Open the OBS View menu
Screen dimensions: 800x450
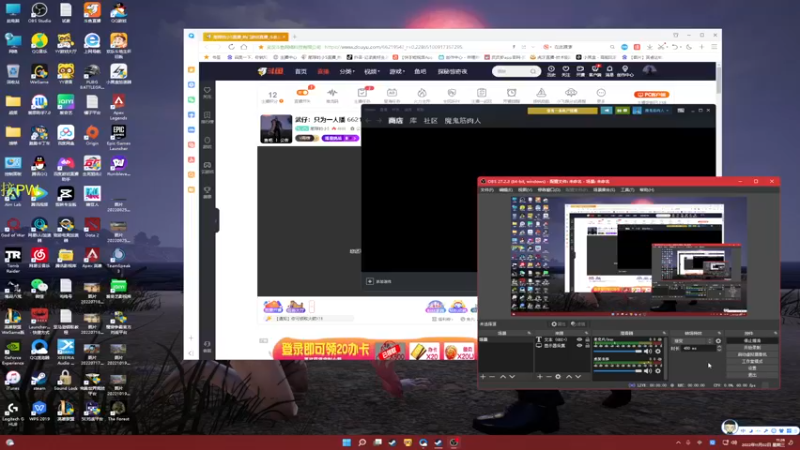tap(525, 190)
